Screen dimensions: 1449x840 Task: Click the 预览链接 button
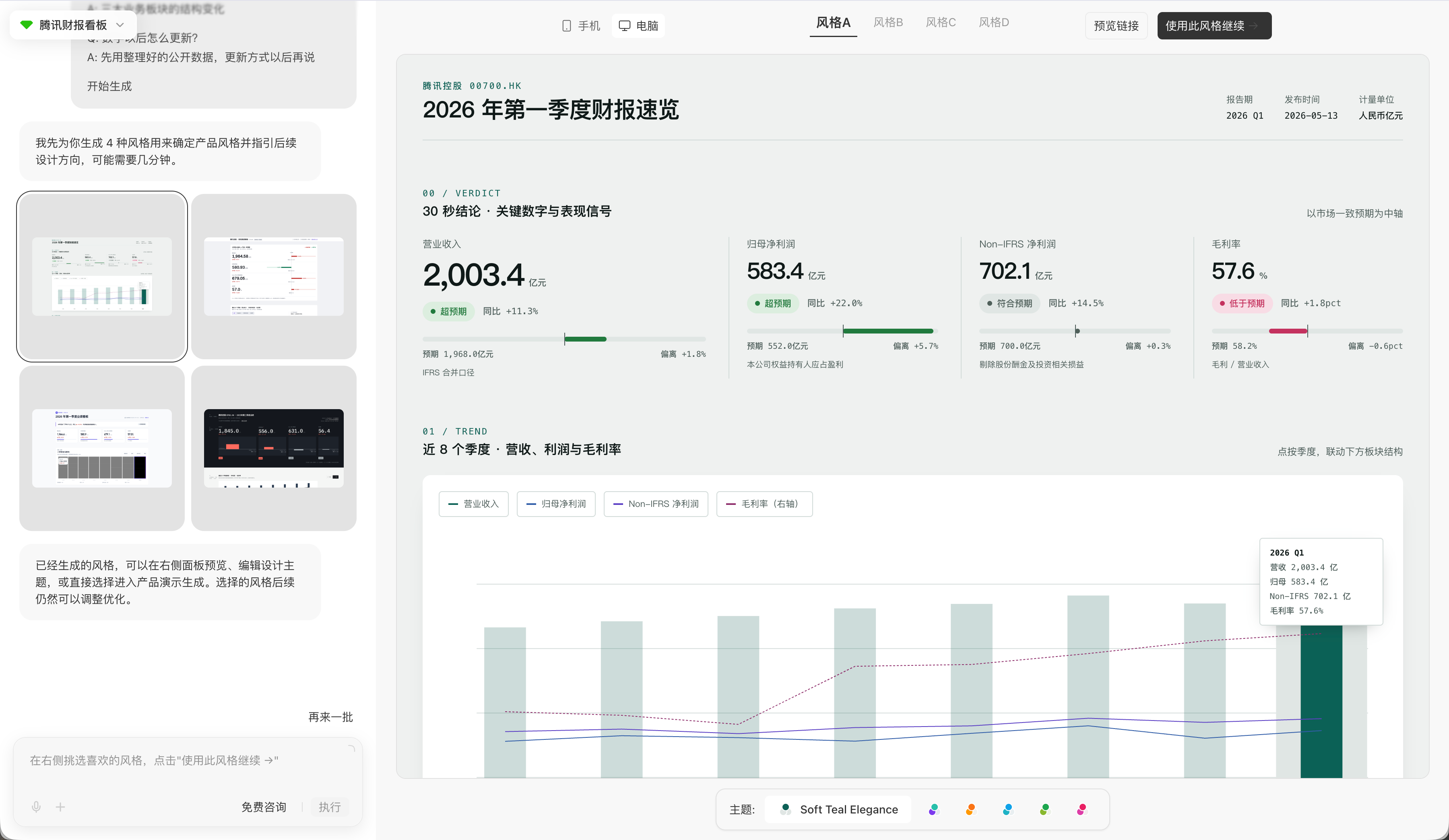[x=1116, y=26]
